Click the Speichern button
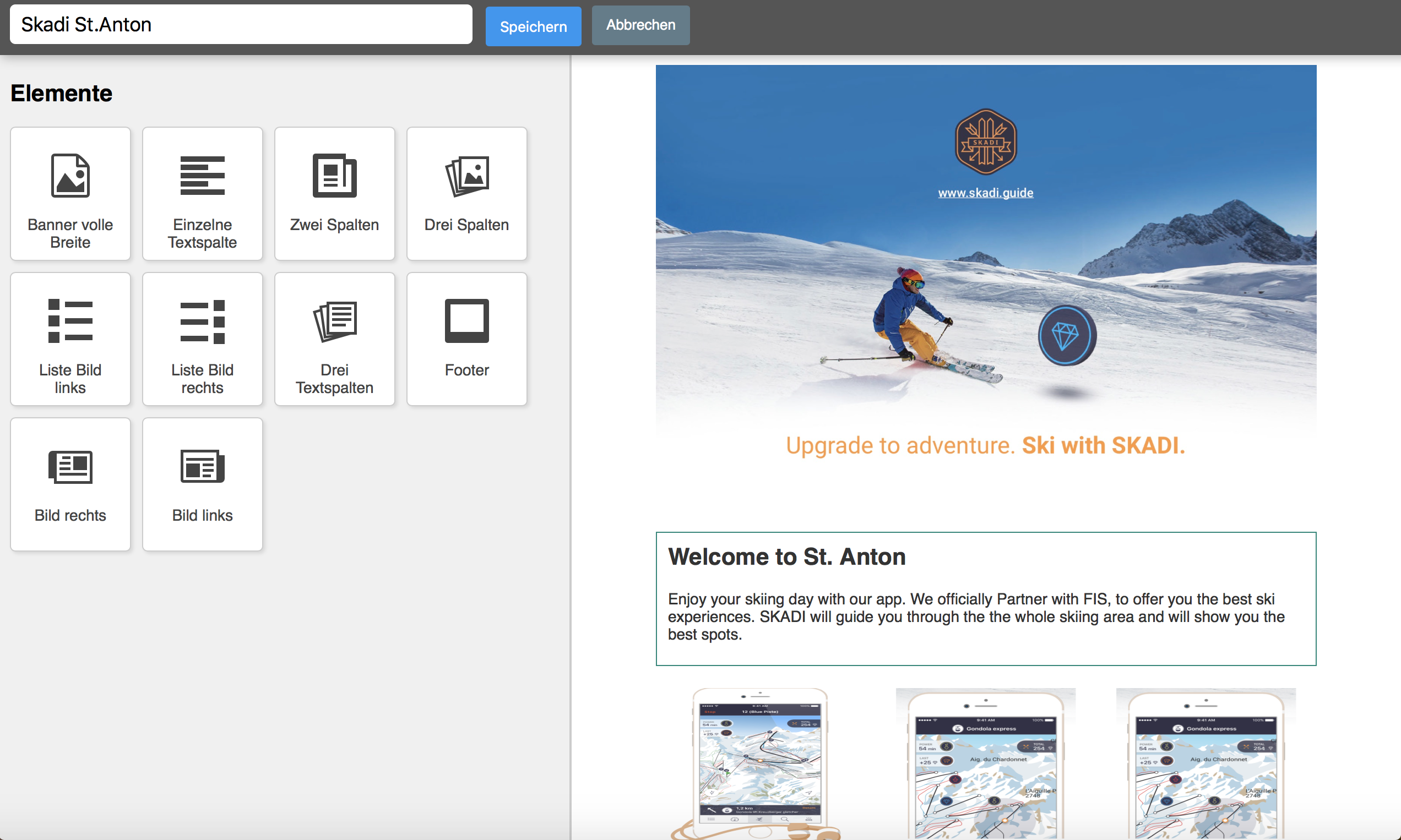The image size is (1401, 840). click(x=533, y=26)
